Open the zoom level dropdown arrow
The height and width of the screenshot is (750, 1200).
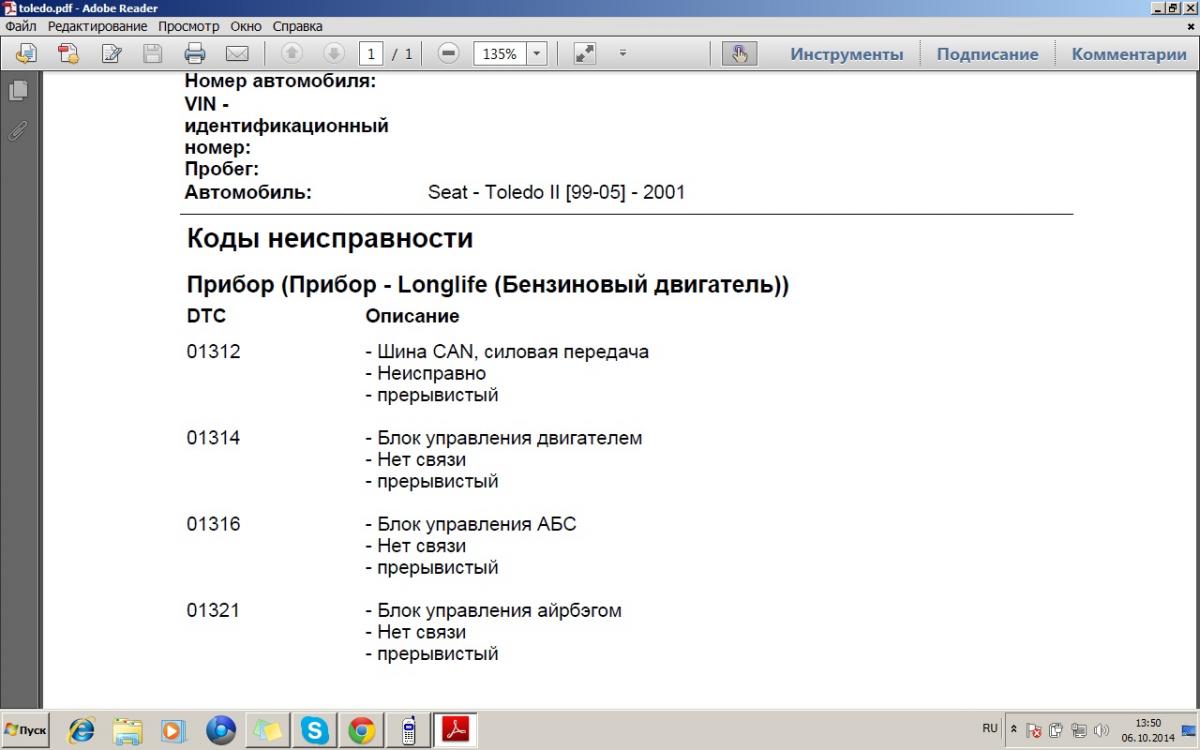[537, 54]
